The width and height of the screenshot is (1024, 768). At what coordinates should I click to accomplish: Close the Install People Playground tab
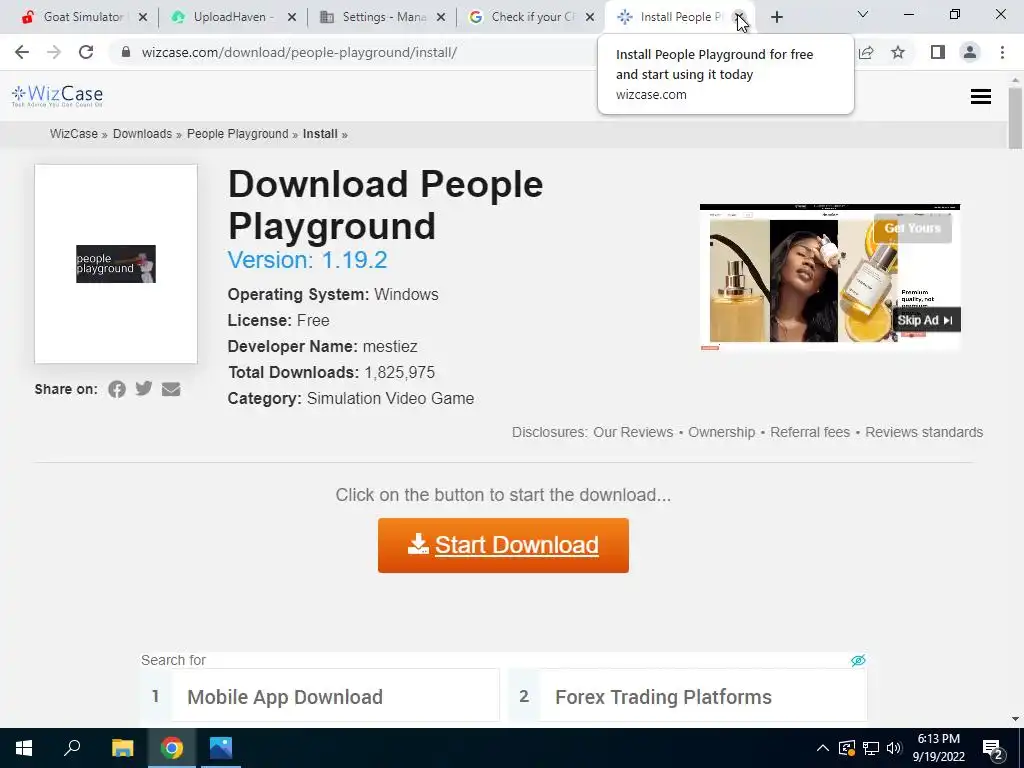(x=738, y=17)
